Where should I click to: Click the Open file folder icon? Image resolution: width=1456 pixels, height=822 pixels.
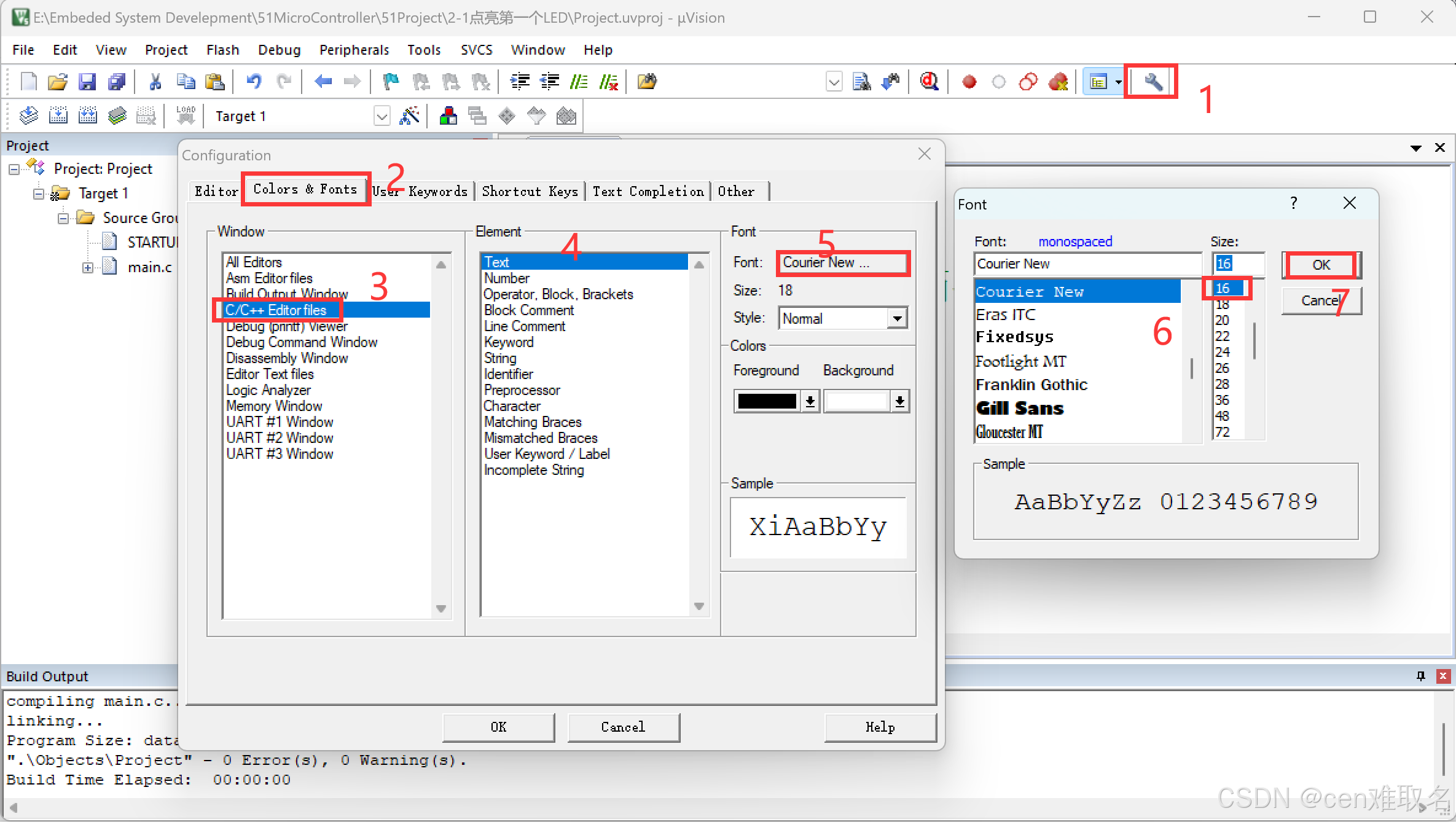[57, 82]
